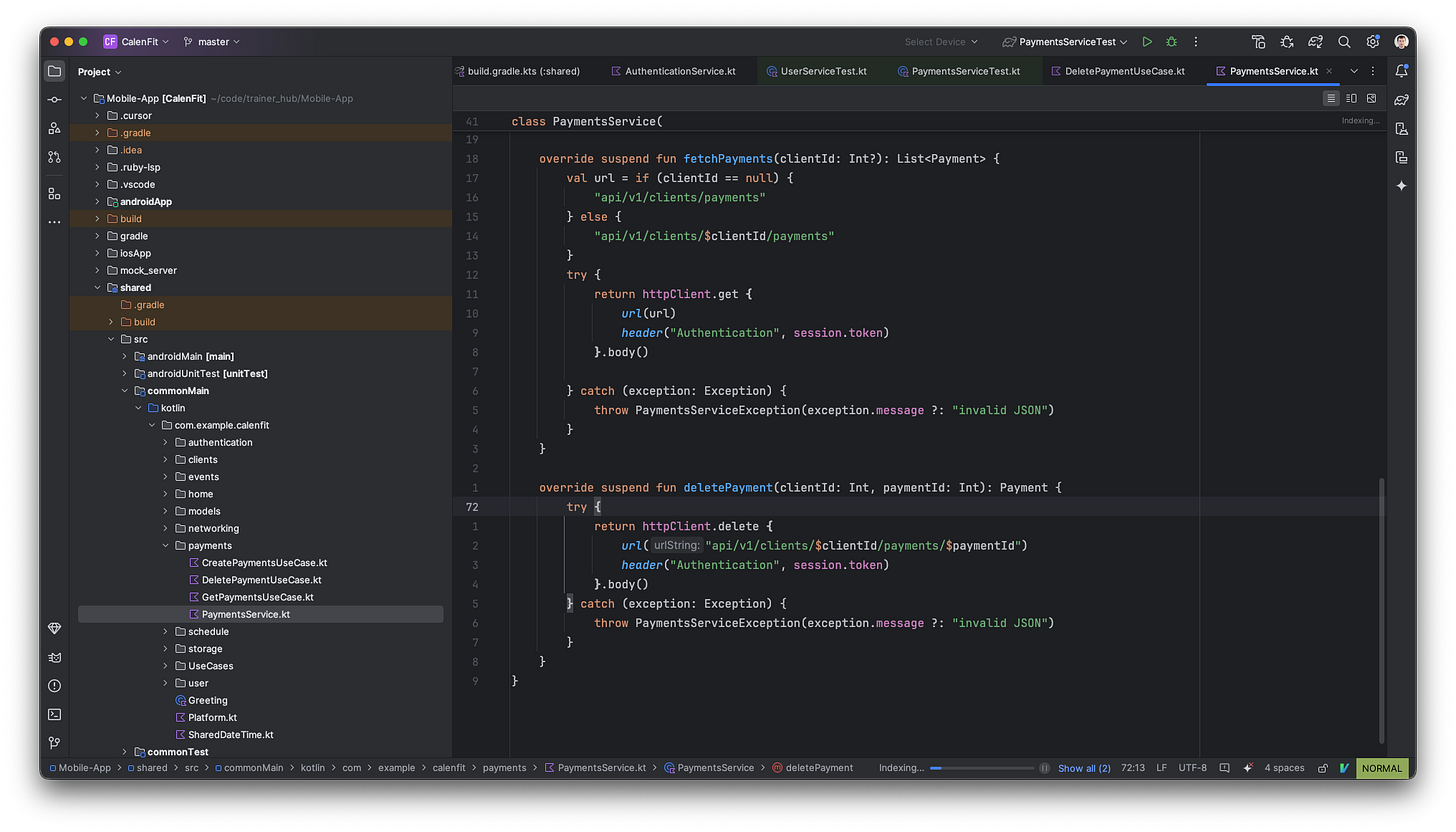The width and height of the screenshot is (1456, 832).
Task: Open Pull Requests tool window in left sidebar
Action: pyautogui.click(x=54, y=157)
